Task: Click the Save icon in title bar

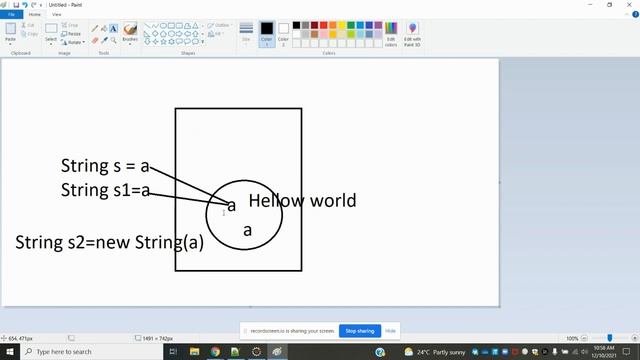Action: (16, 5)
